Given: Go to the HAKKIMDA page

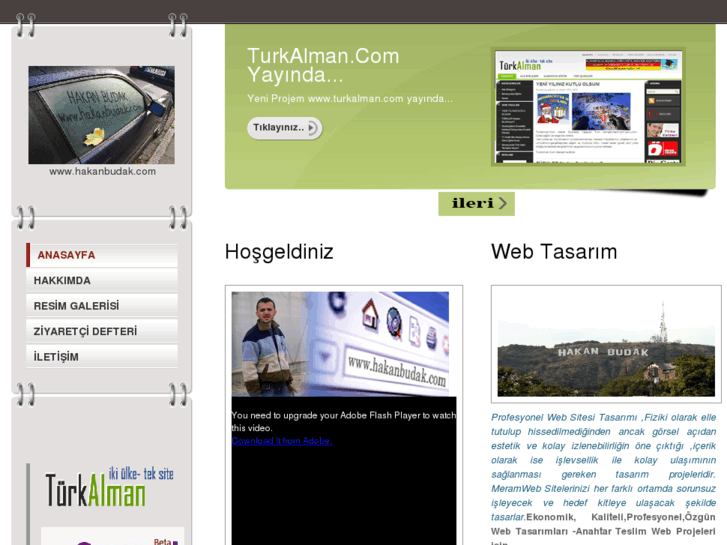Looking at the screenshot, I should pyautogui.click(x=102, y=281).
